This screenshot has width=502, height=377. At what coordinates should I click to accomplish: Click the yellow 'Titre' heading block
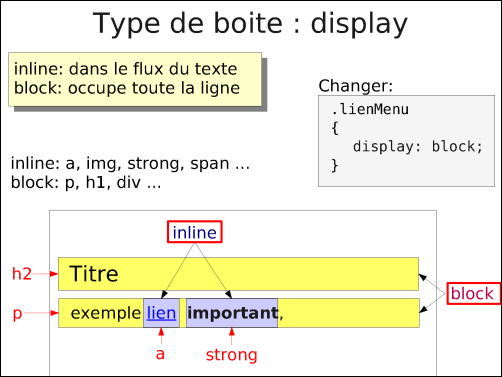tap(238, 274)
